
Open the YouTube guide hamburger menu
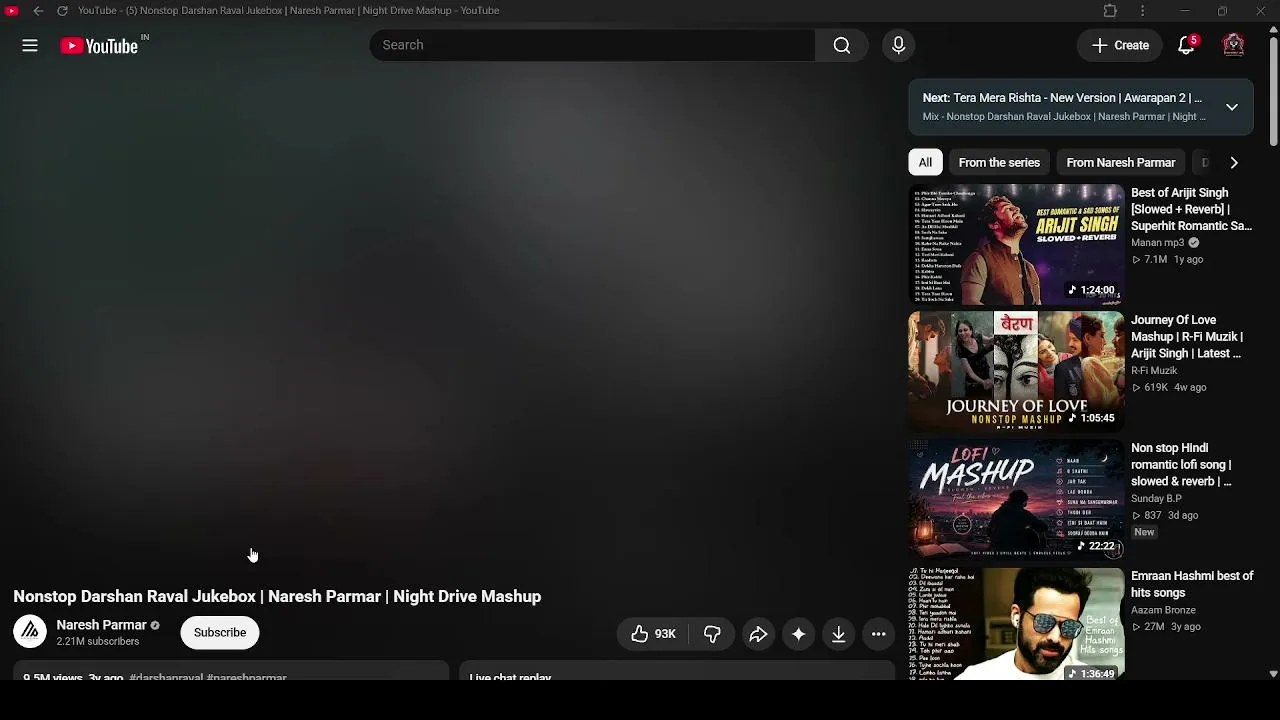click(x=30, y=45)
